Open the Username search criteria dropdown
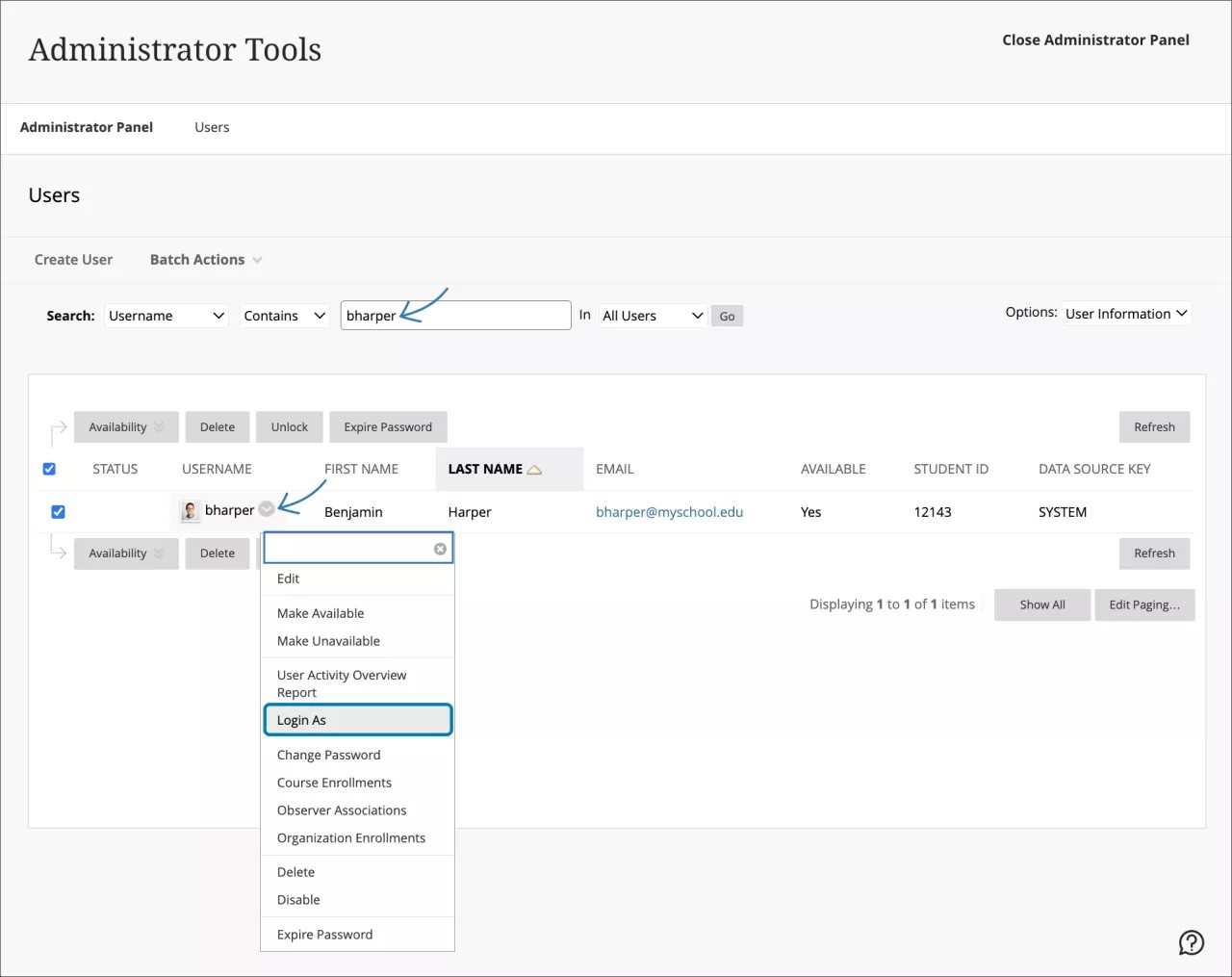The width and height of the screenshot is (1232, 977). tap(165, 315)
